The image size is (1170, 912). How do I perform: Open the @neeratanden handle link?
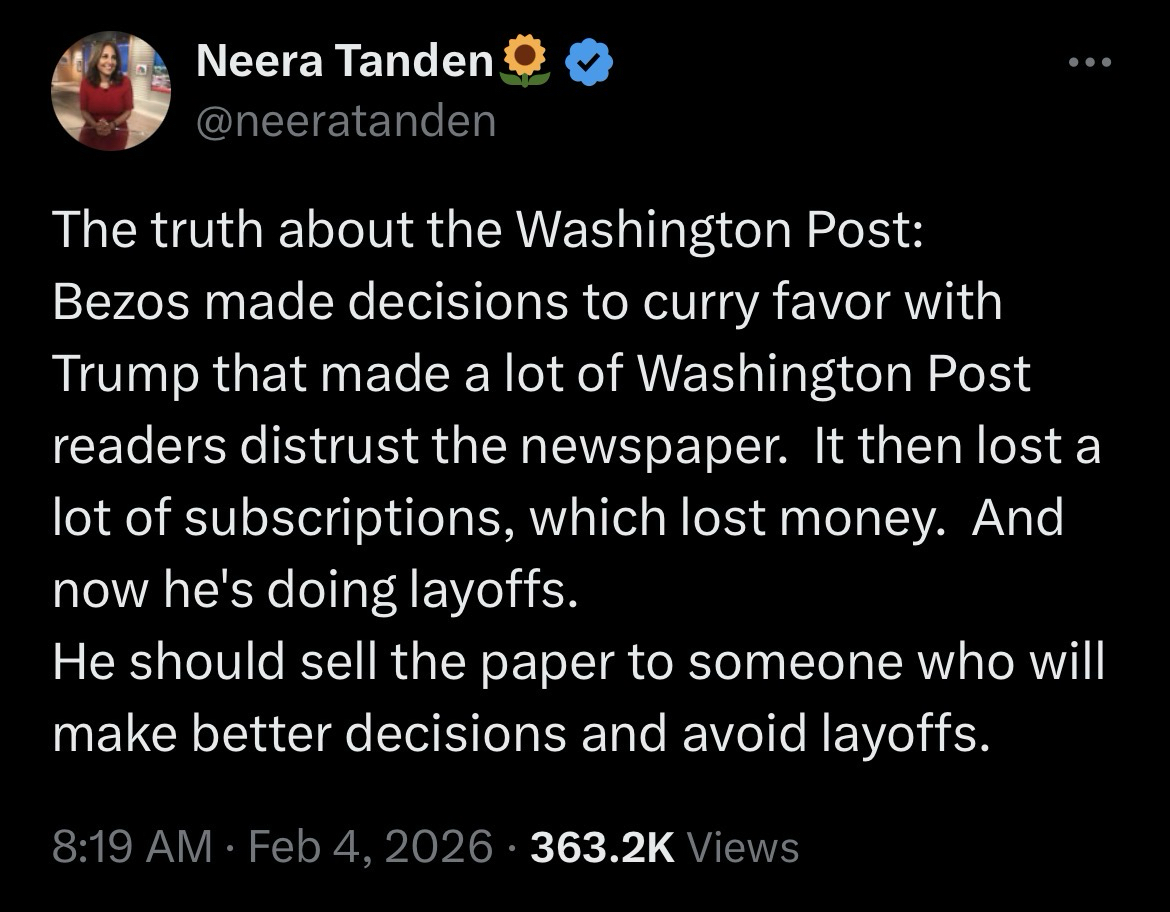(346, 121)
